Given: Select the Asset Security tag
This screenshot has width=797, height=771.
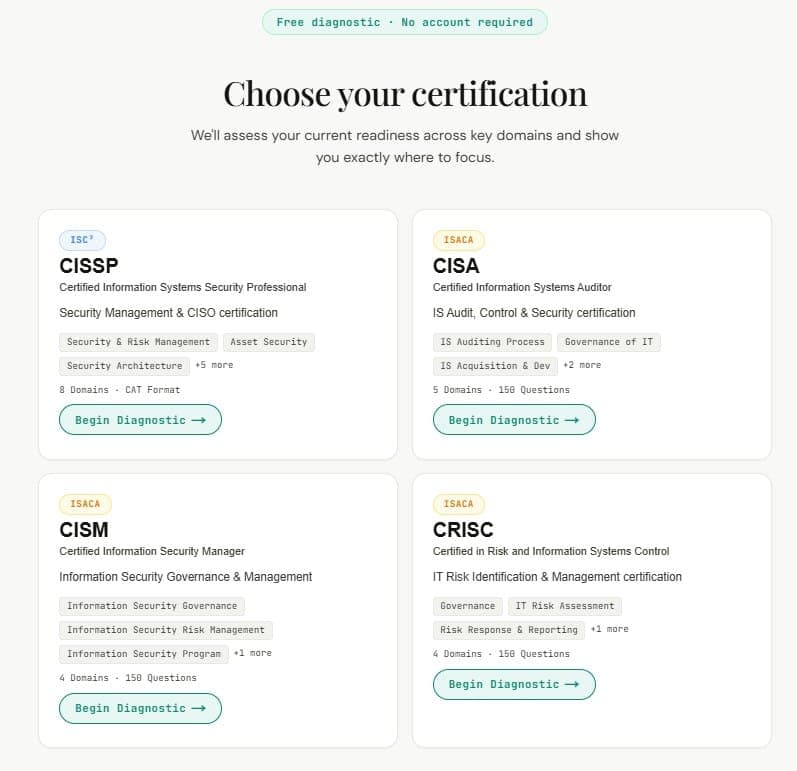Looking at the screenshot, I should click(269, 342).
